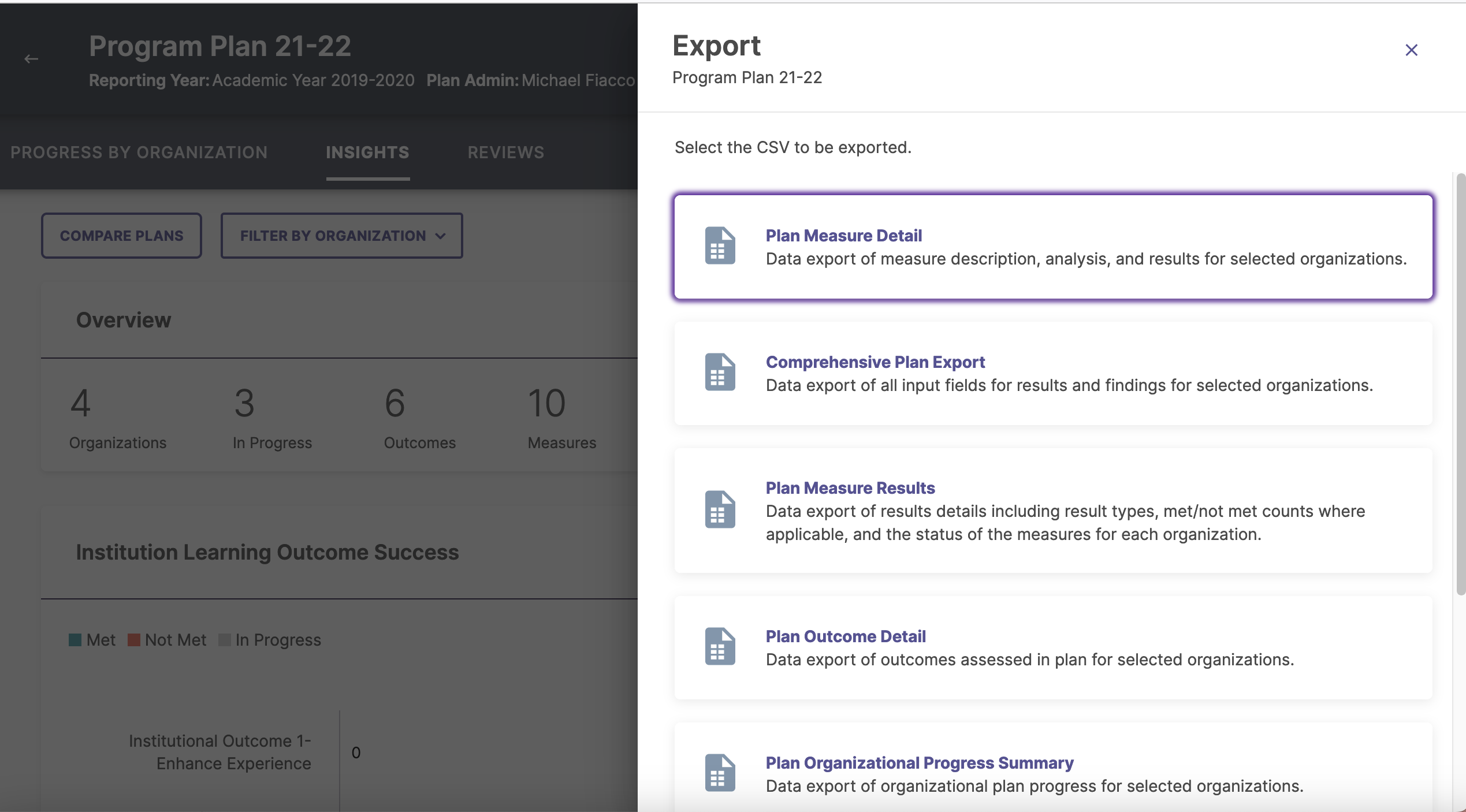Click the Plan Outcome Detail title link
The image size is (1466, 812).
pyautogui.click(x=846, y=636)
